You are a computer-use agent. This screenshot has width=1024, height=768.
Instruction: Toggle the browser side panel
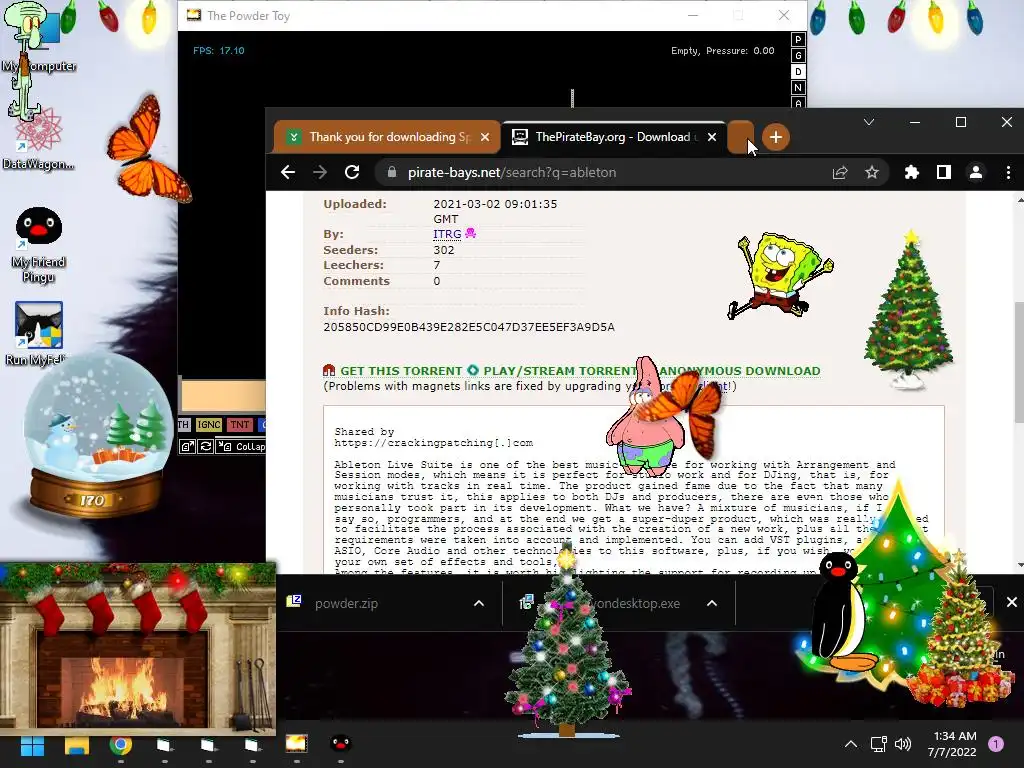944,172
